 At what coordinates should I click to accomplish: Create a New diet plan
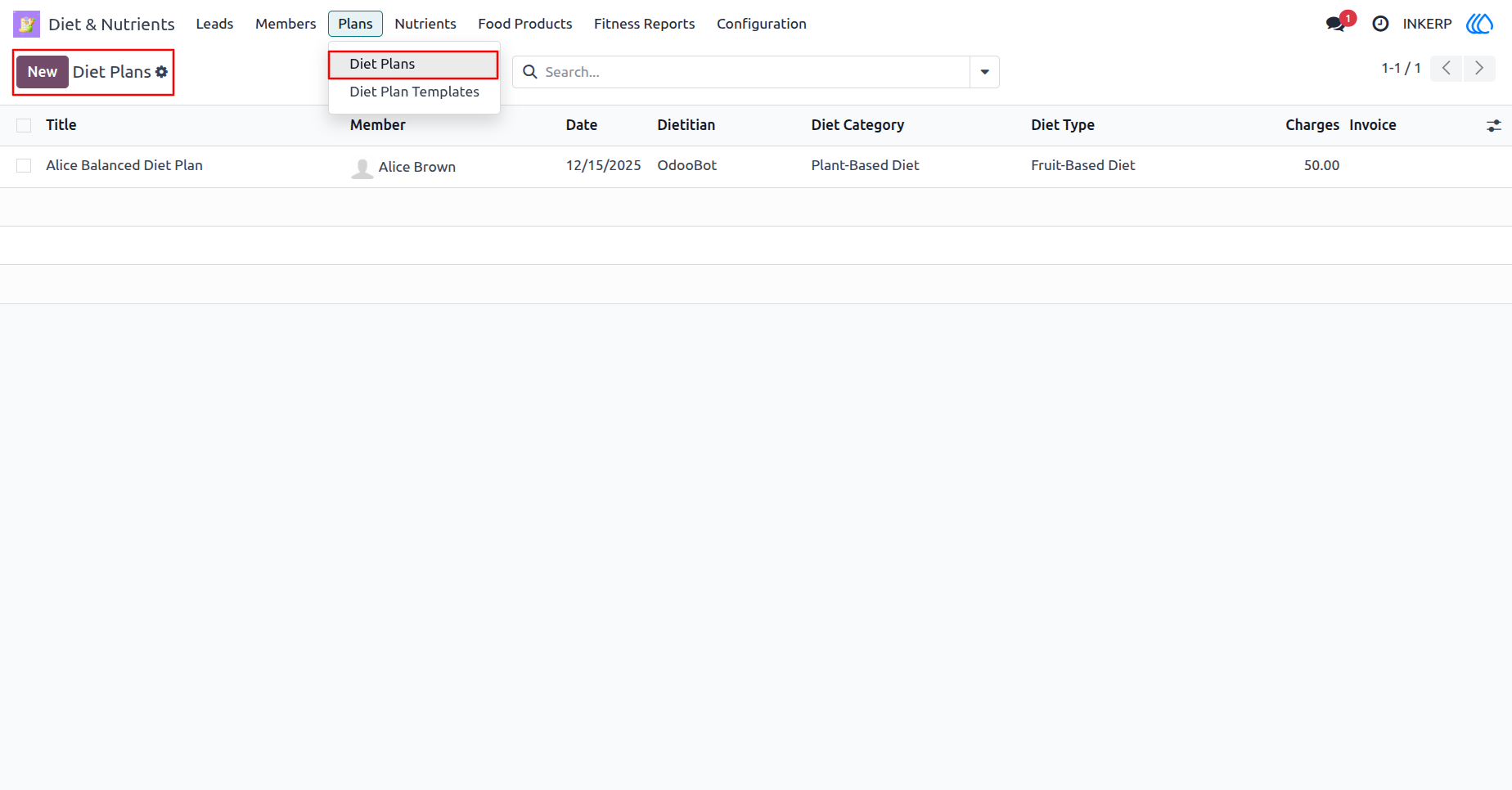coord(43,72)
